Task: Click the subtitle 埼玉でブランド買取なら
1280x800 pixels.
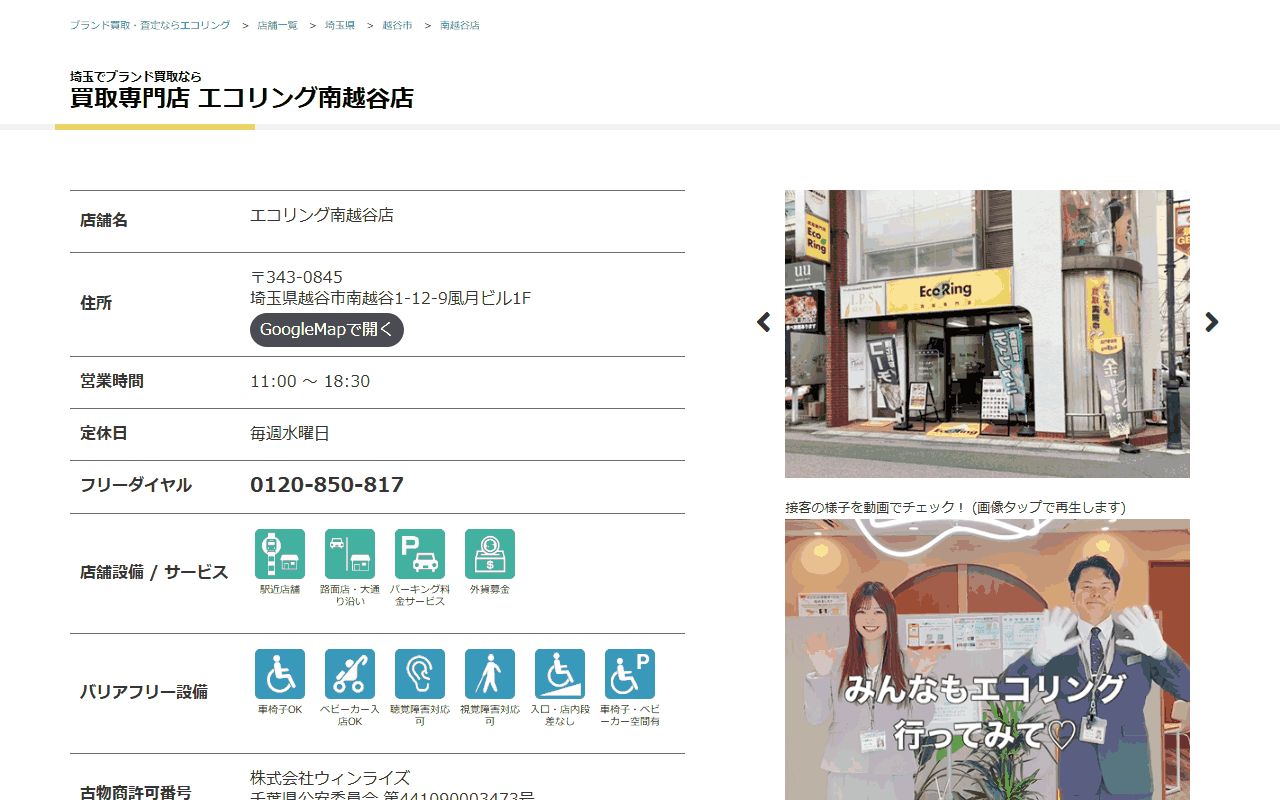Action: [136, 76]
